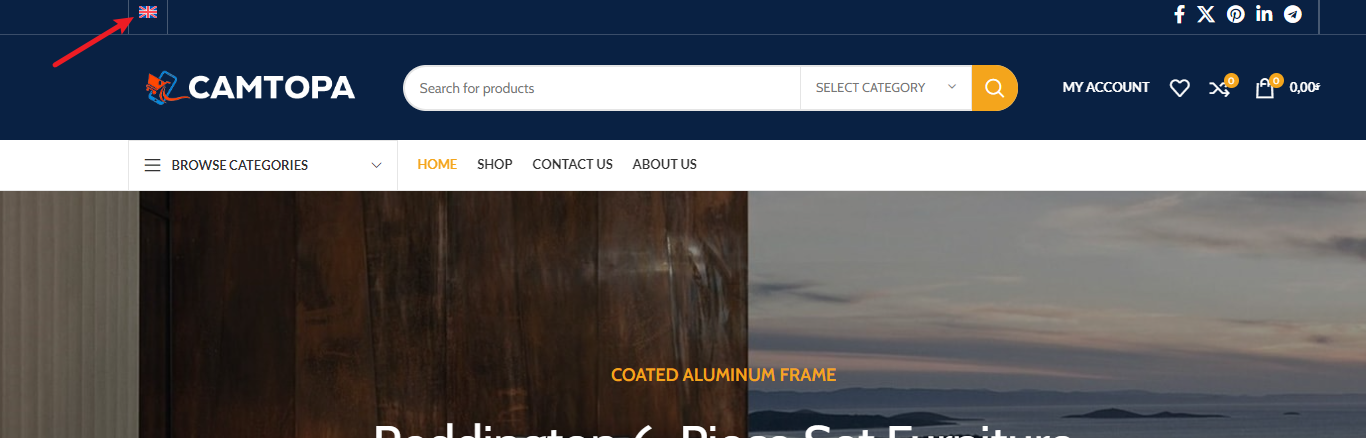Open the Pinterest social link
1366x438 pixels.
click(1236, 14)
